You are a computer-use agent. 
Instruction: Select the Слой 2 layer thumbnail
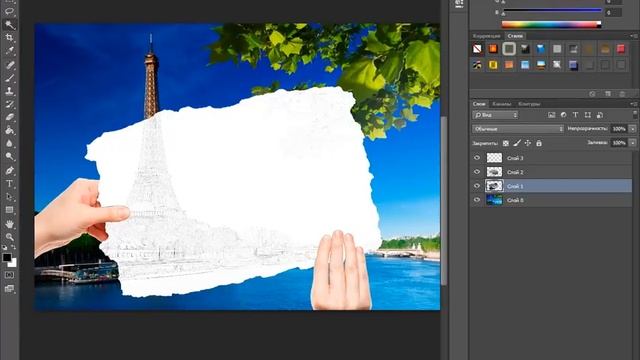[494, 172]
